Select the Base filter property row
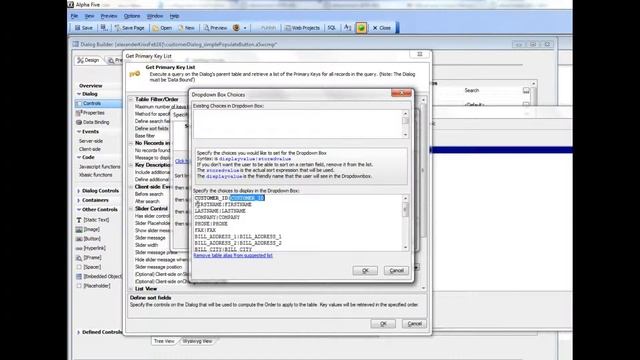 coord(145,136)
